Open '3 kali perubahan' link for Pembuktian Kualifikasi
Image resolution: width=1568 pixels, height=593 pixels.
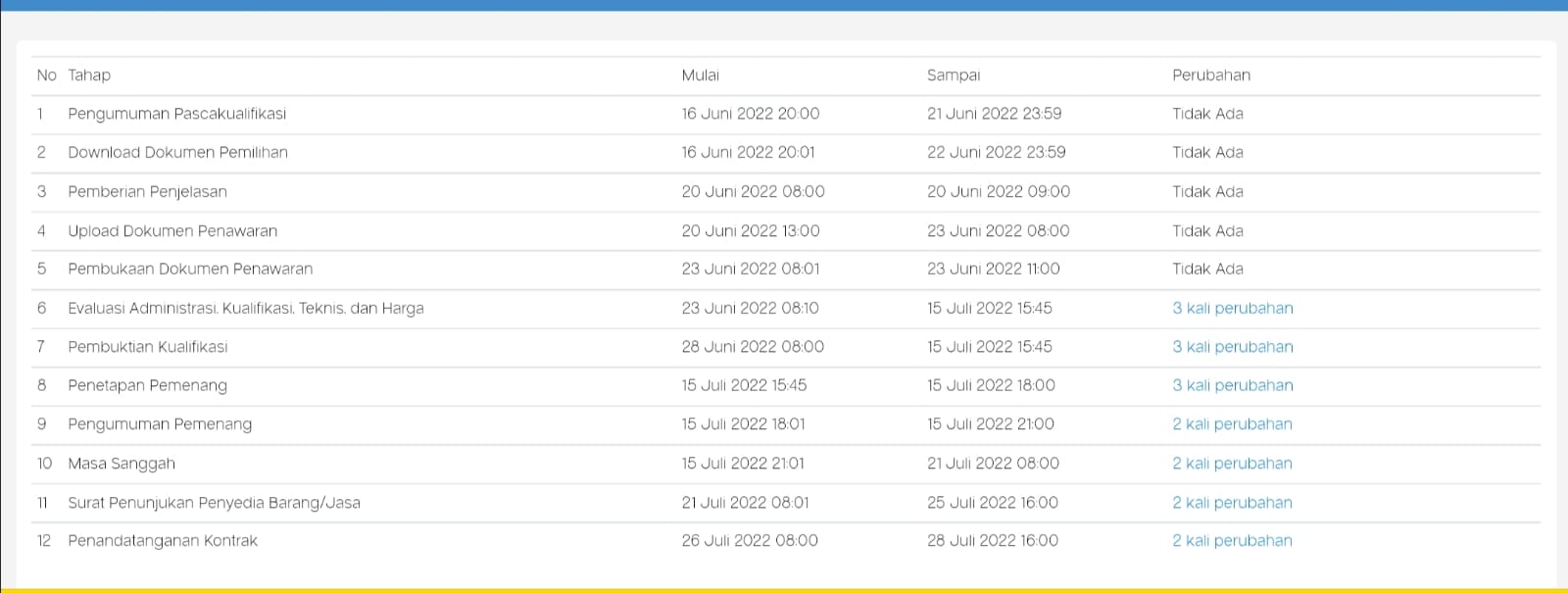point(1232,347)
